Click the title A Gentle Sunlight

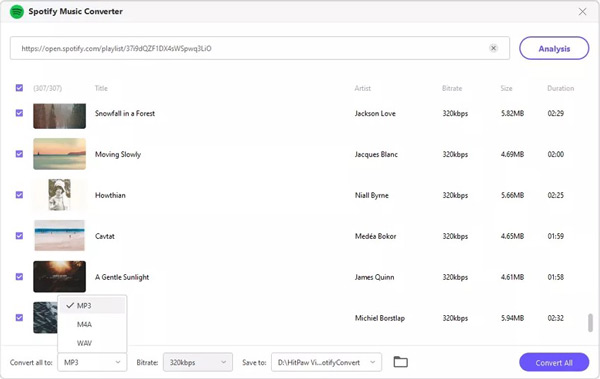pos(122,277)
